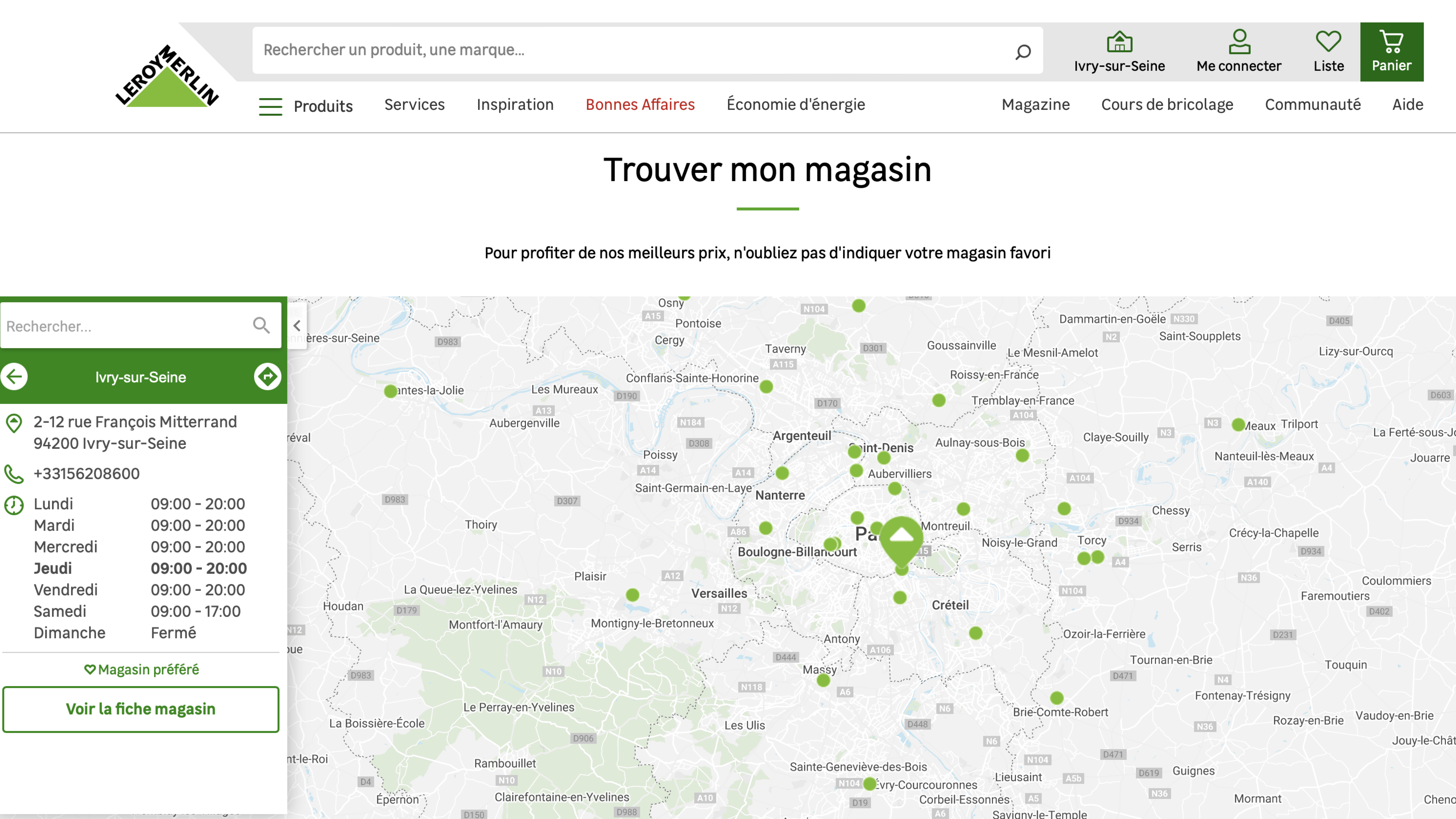Click the Jeudi 09:00 - 20:00 hours row

pos(140,568)
